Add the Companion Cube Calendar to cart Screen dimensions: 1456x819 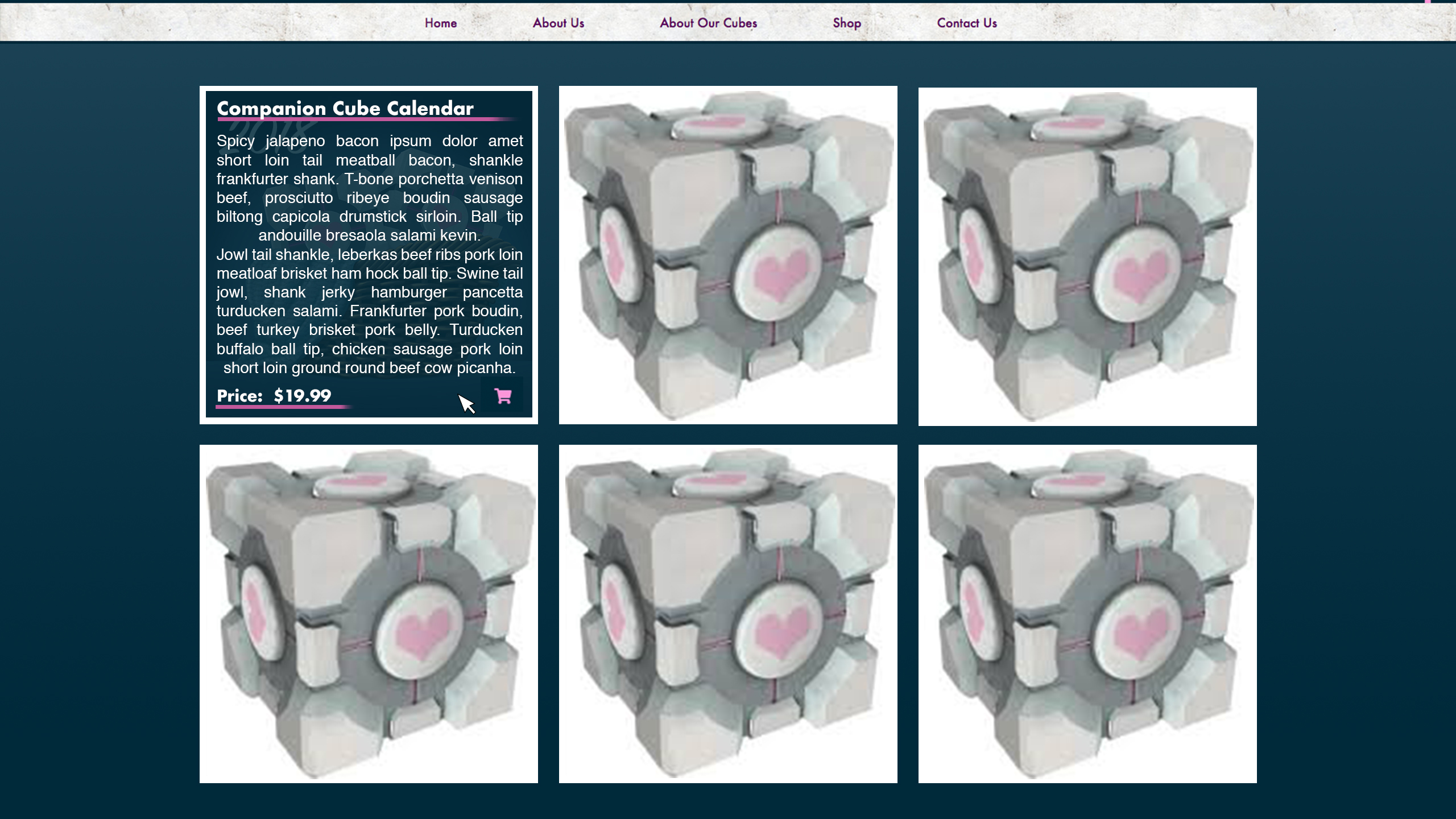tap(502, 395)
